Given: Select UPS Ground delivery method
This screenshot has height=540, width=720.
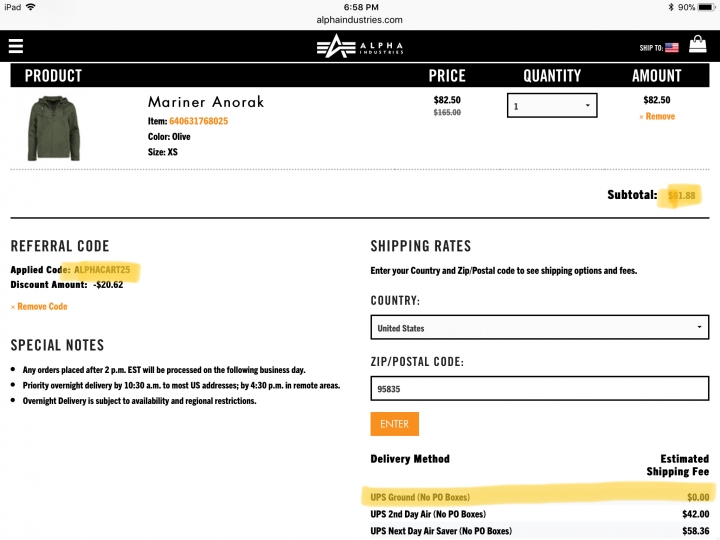Looking at the screenshot, I should click(x=540, y=497).
